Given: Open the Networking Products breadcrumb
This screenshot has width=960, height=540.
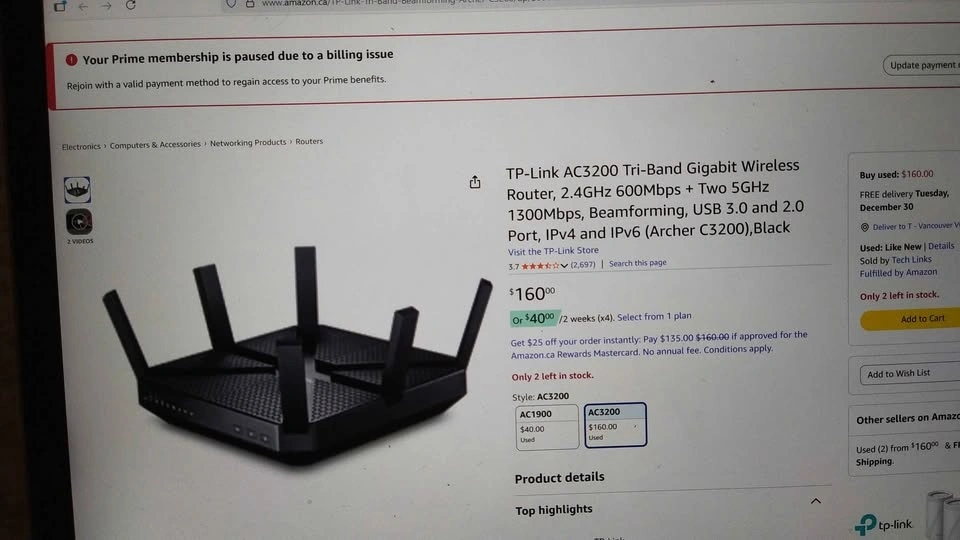Looking at the screenshot, I should [x=248, y=143].
